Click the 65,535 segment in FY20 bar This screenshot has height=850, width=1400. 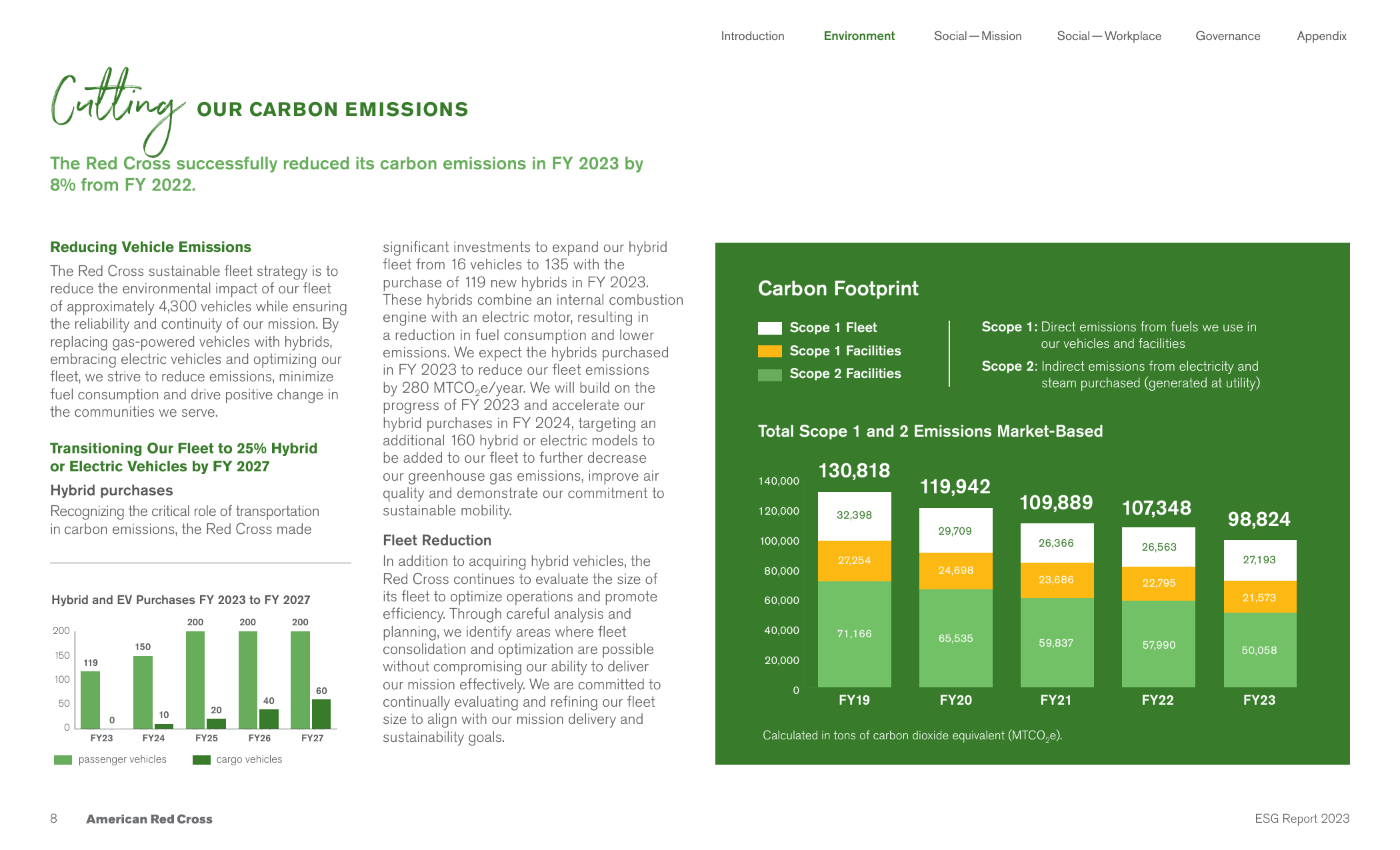click(956, 638)
